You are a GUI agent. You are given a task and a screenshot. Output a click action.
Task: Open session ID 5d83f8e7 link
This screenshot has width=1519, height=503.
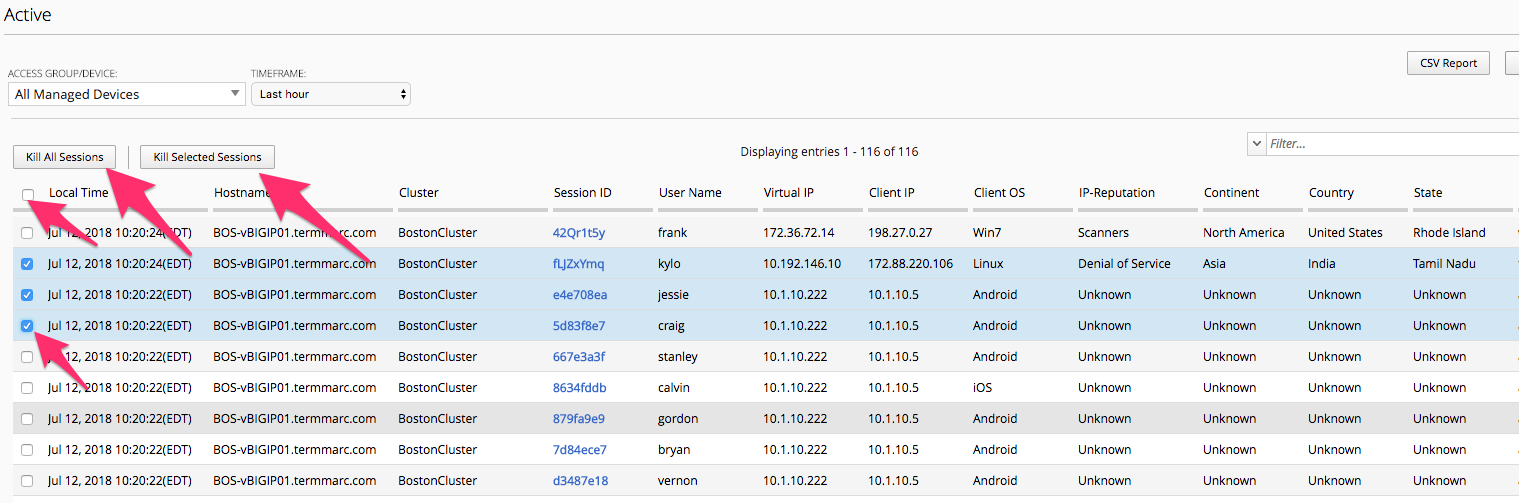pos(579,326)
